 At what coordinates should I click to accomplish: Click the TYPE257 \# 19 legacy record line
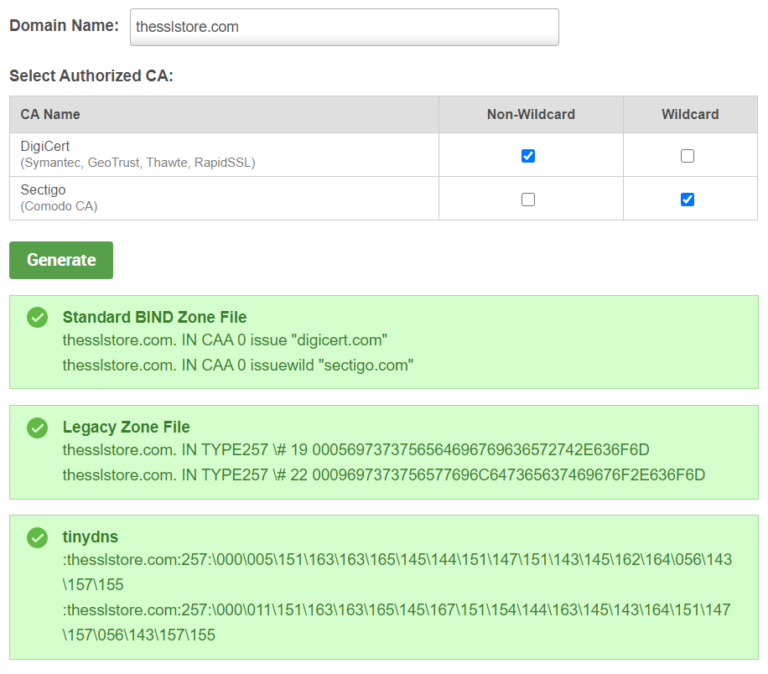point(355,450)
